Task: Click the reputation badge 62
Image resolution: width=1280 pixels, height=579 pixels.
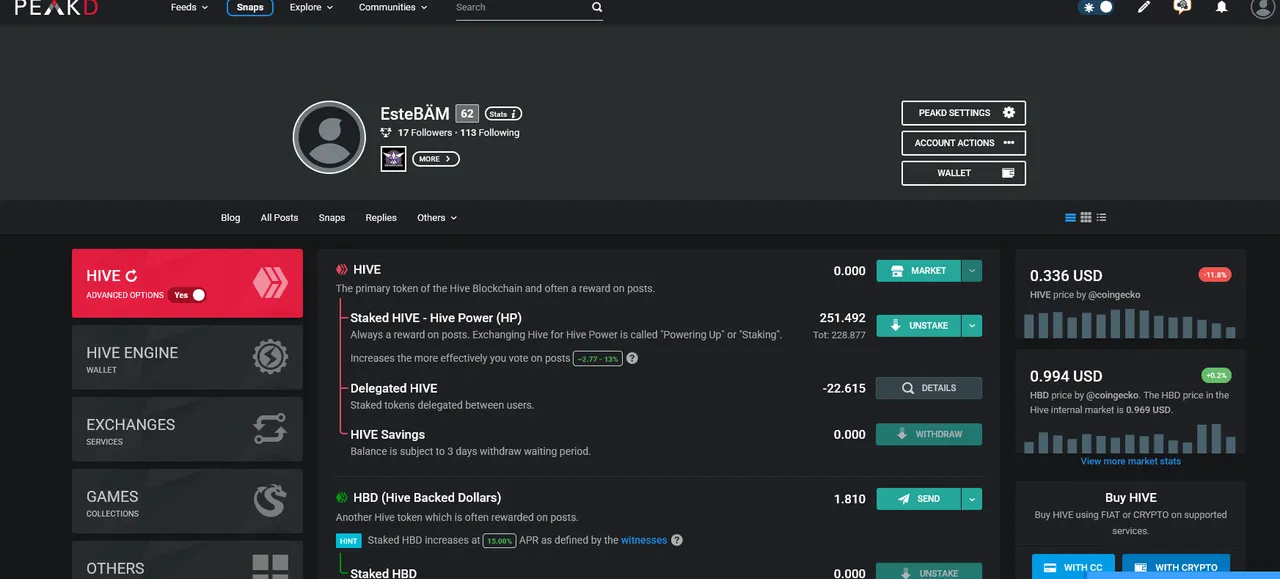Action: click(x=467, y=113)
